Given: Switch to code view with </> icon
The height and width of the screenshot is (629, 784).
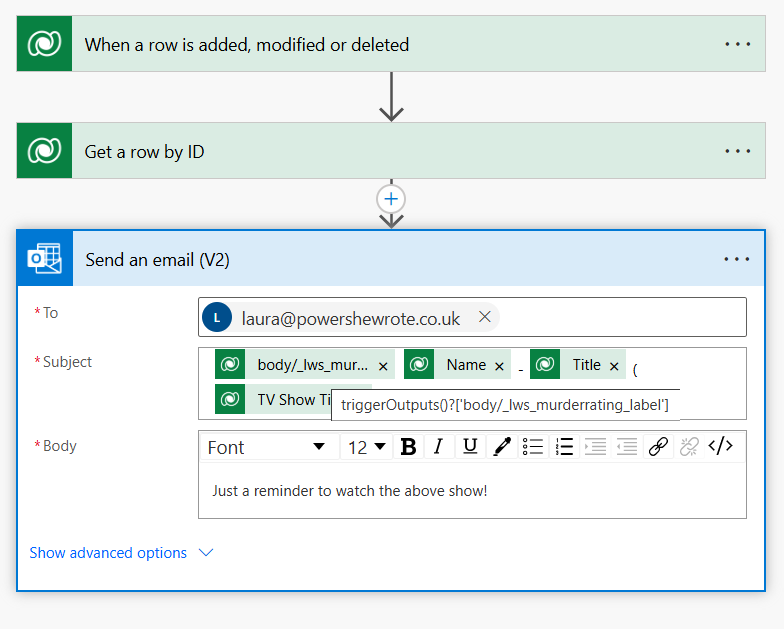Looking at the screenshot, I should pos(720,446).
